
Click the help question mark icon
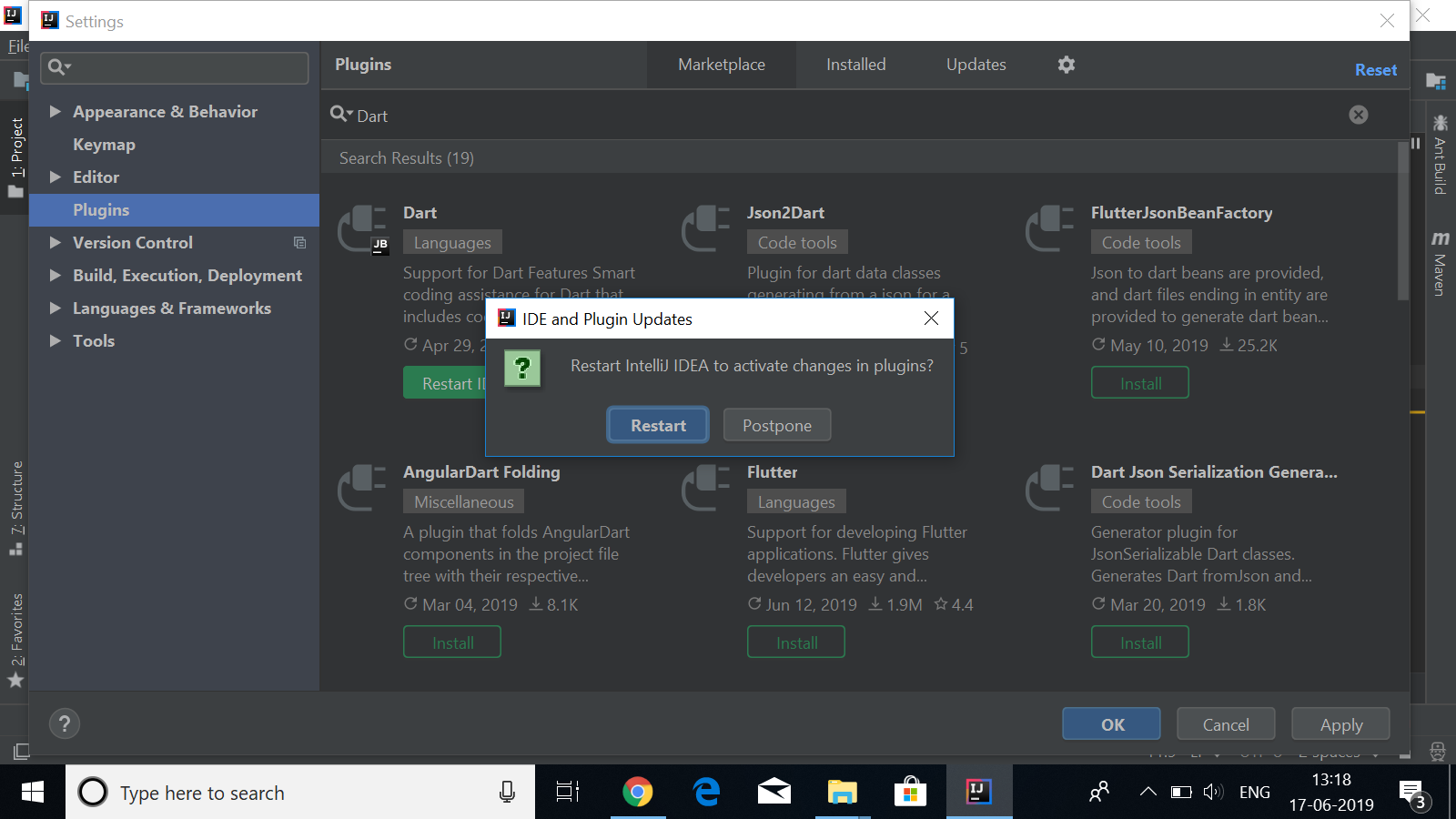click(x=64, y=723)
